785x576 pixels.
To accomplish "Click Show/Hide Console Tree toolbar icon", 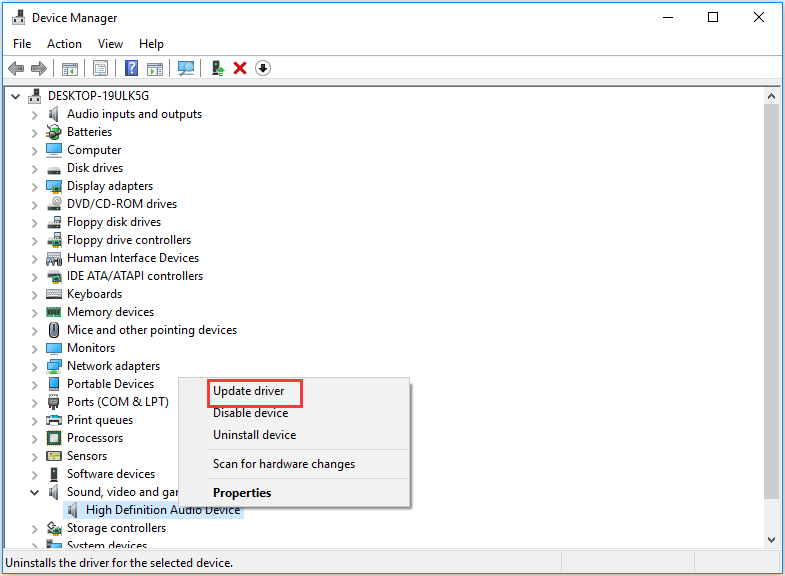I will [x=70, y=69].
